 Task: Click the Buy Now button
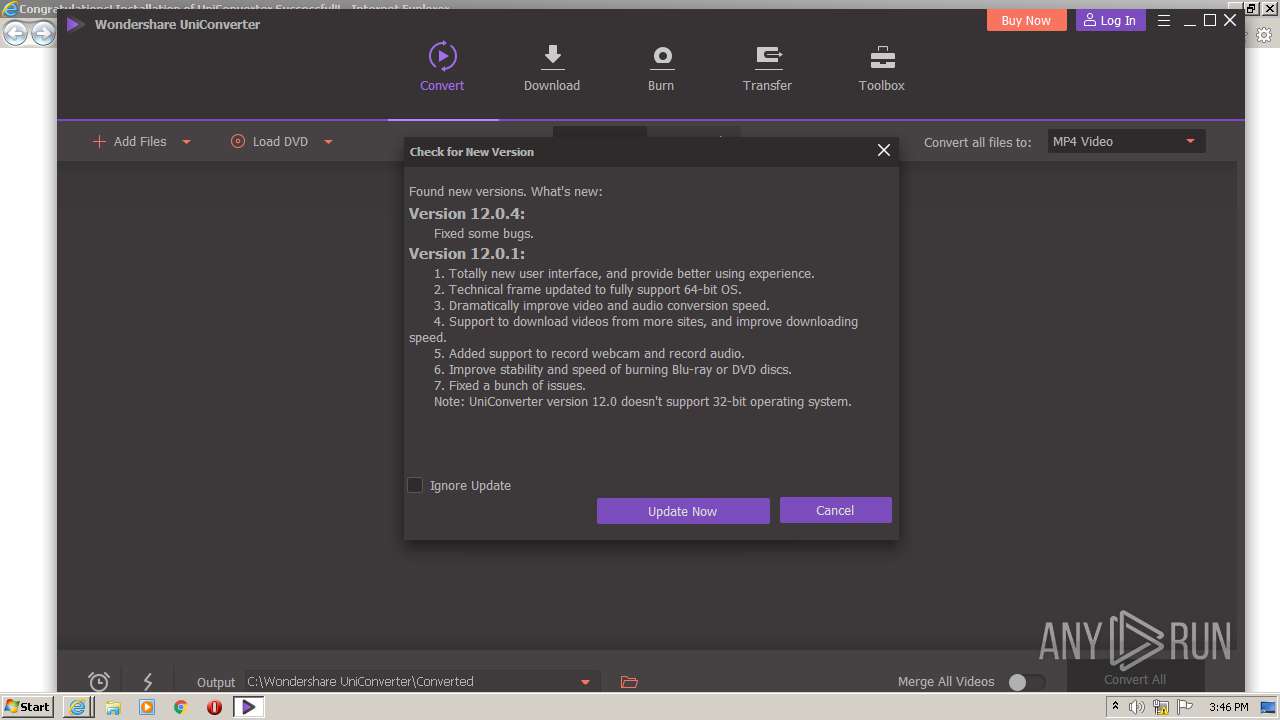[1026, 20]
